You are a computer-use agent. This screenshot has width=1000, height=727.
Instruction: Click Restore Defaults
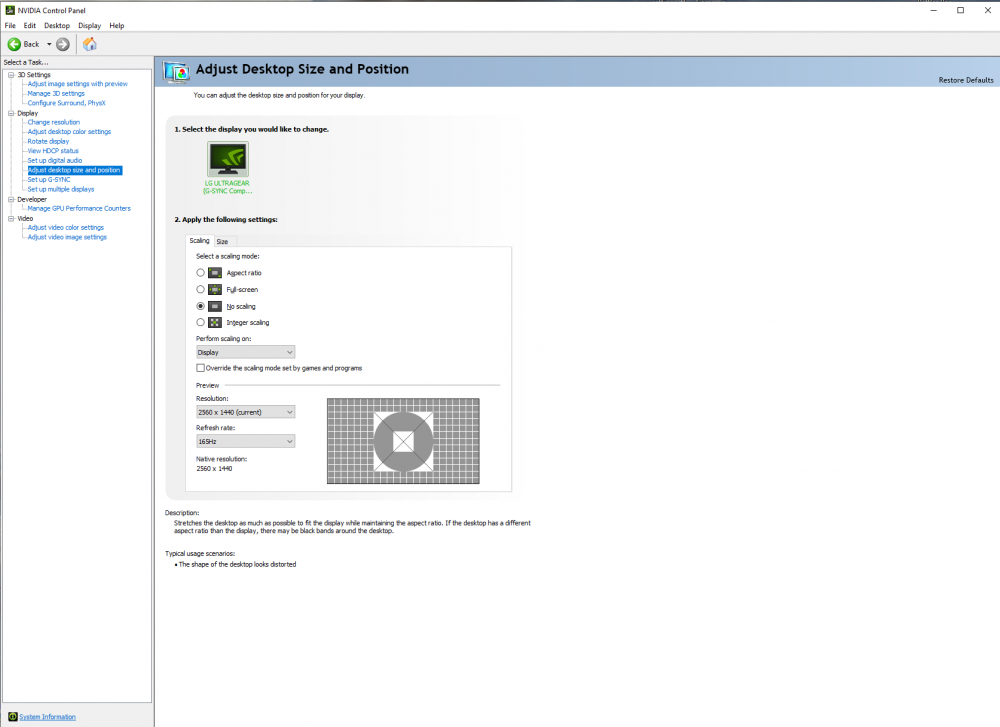[x=965, y=80]
